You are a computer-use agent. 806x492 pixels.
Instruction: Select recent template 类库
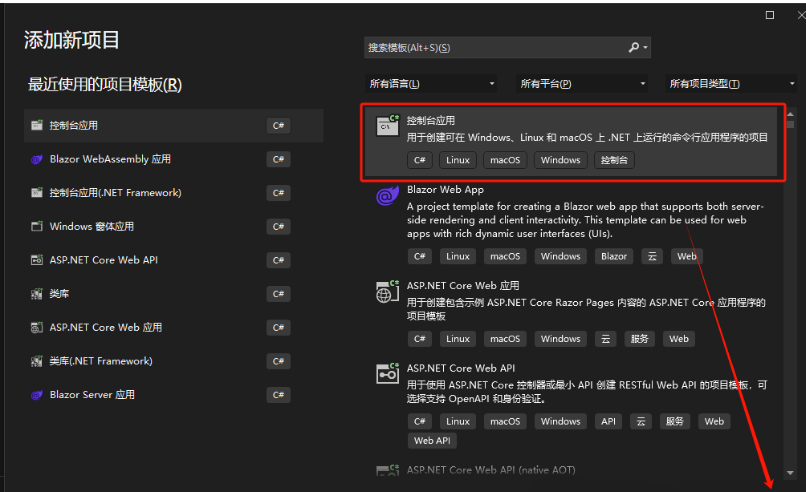pyautogui.click(x=173, y=294)
